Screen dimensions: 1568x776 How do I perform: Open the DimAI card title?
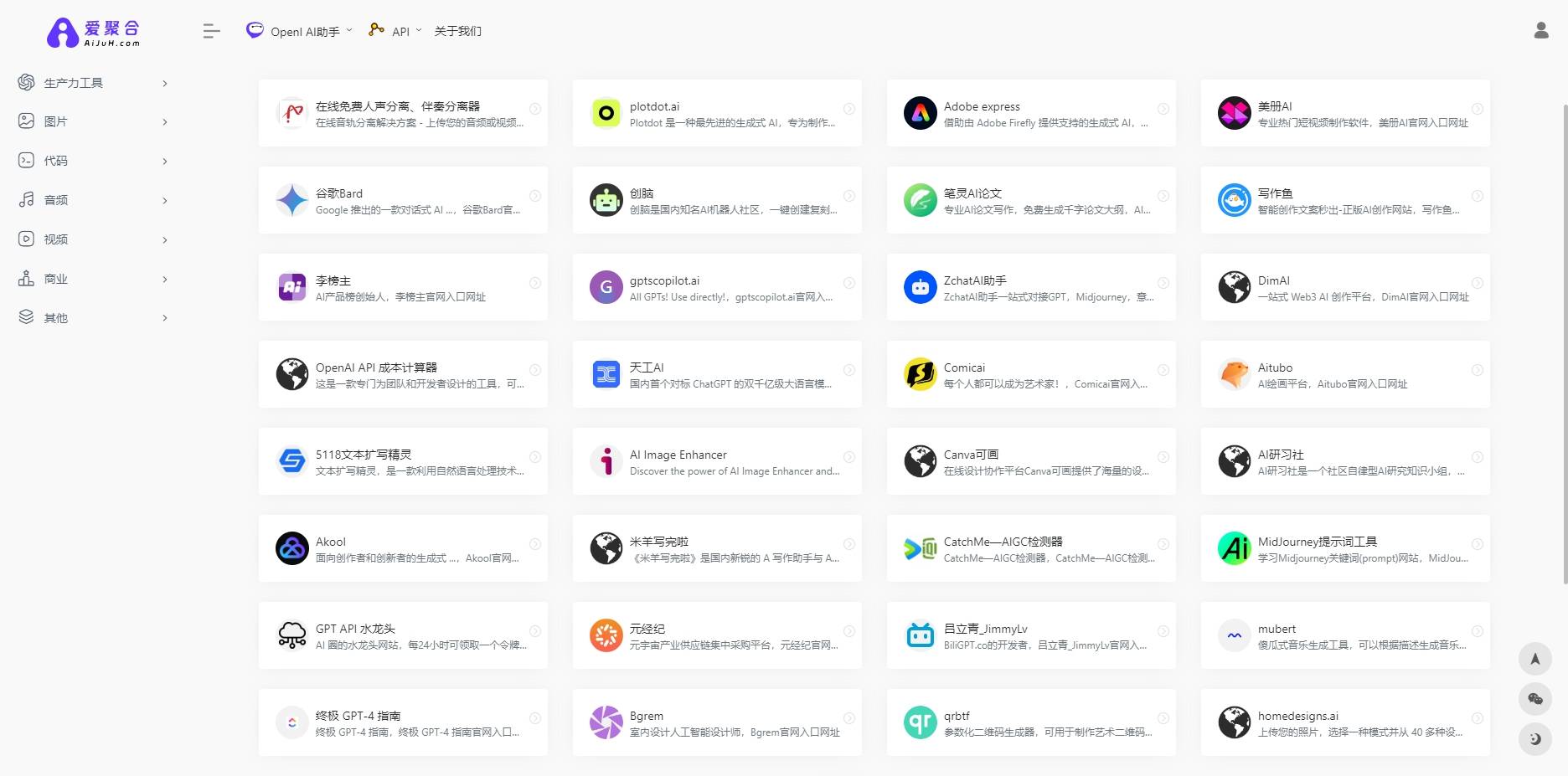(x=1274, y=280)
